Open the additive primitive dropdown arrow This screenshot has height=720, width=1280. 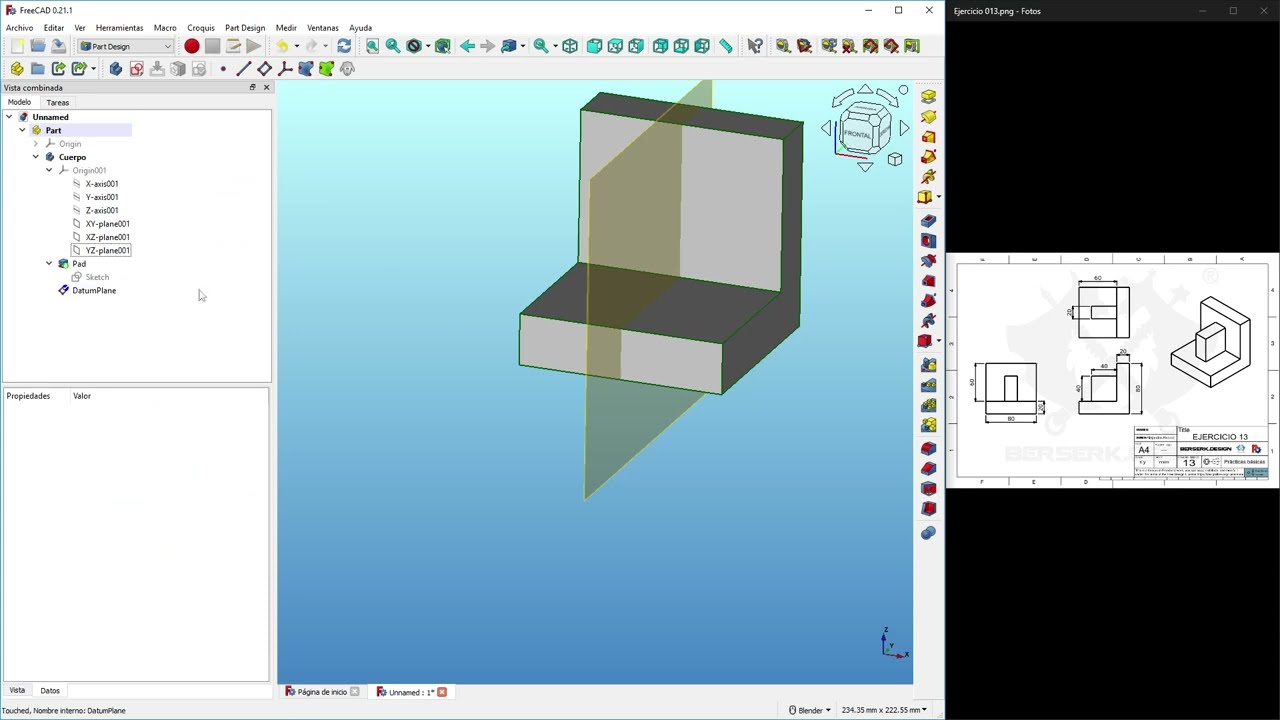click(938, 197)
